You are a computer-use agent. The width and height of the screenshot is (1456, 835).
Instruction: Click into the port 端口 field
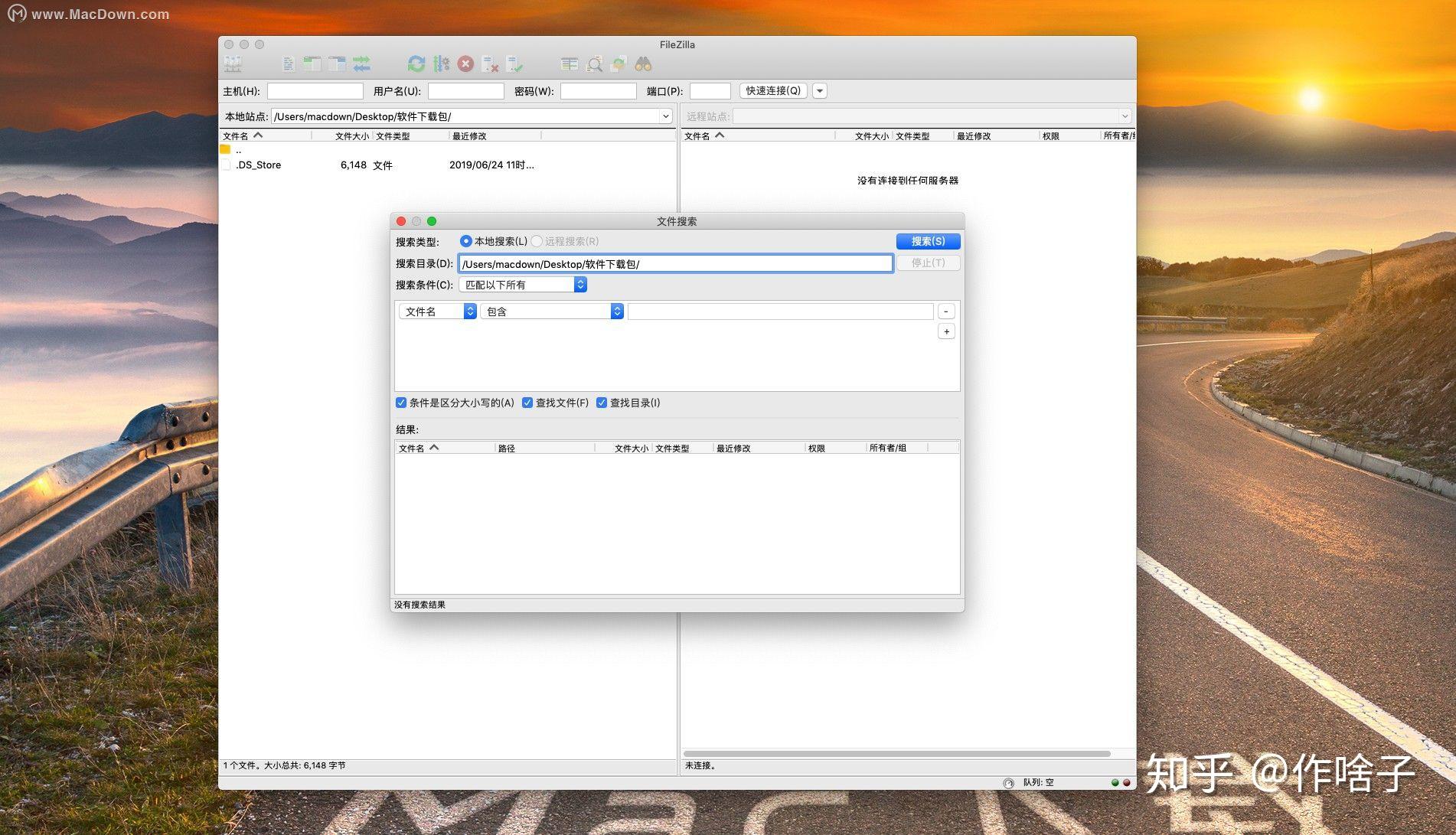pos(710,91)
